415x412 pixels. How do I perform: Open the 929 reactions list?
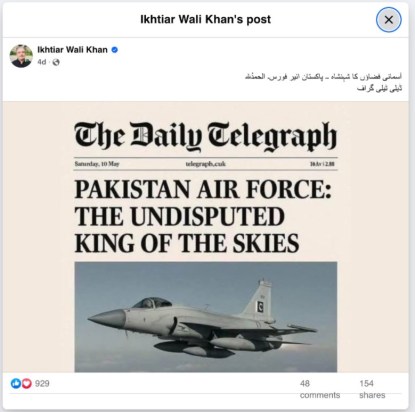coord(42,383)
